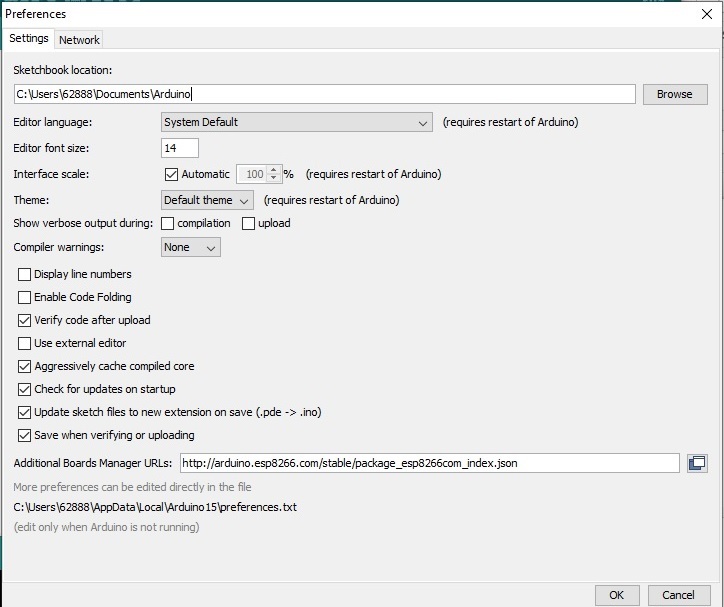
Task: Increase interface scale with the up arrow
Action: click(x=274, y=170)
